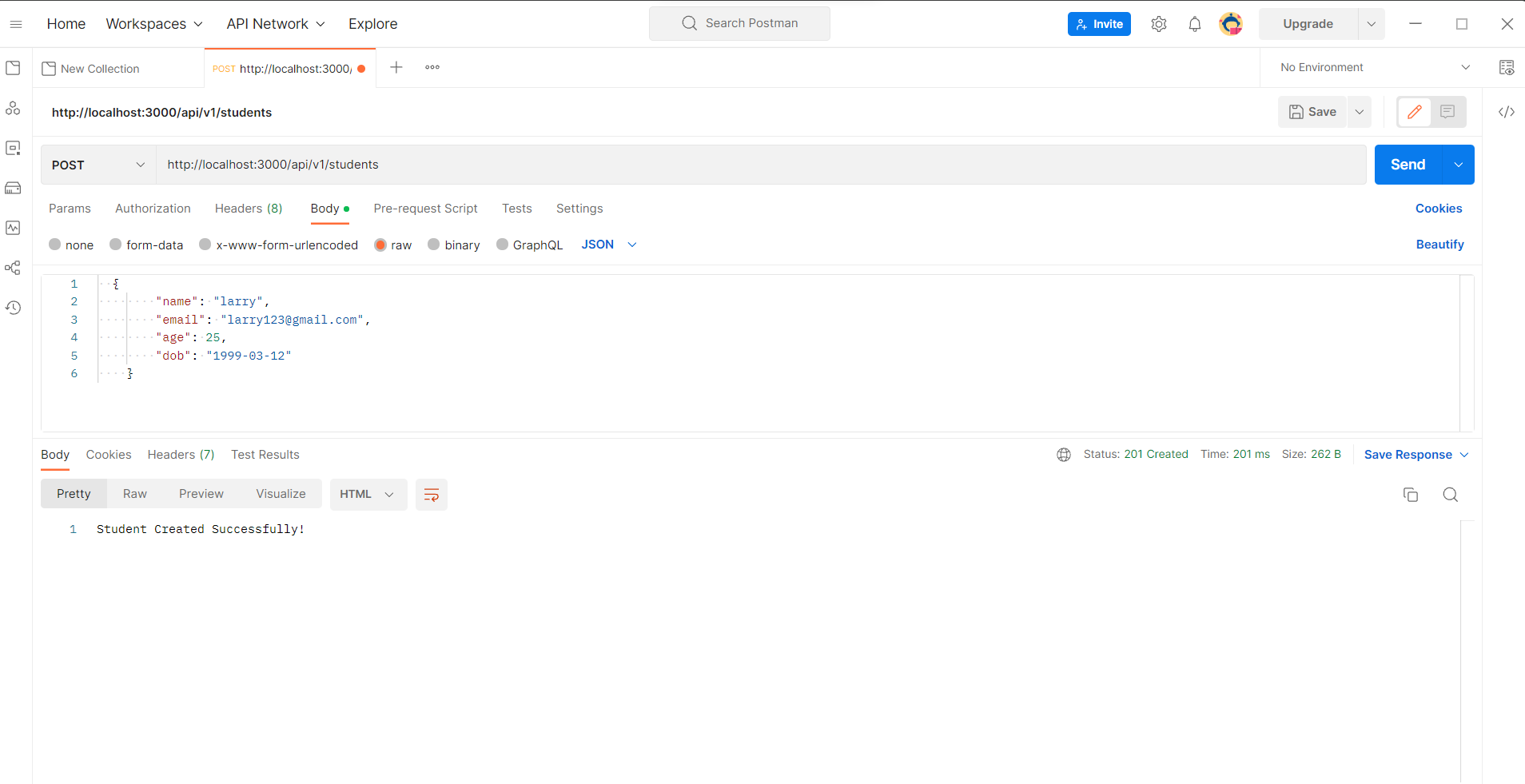This screenshot has width=1525, height=784.
Task: Open the HTML response format dropdown
Action: pyautogui.click(x=368, y=495)
